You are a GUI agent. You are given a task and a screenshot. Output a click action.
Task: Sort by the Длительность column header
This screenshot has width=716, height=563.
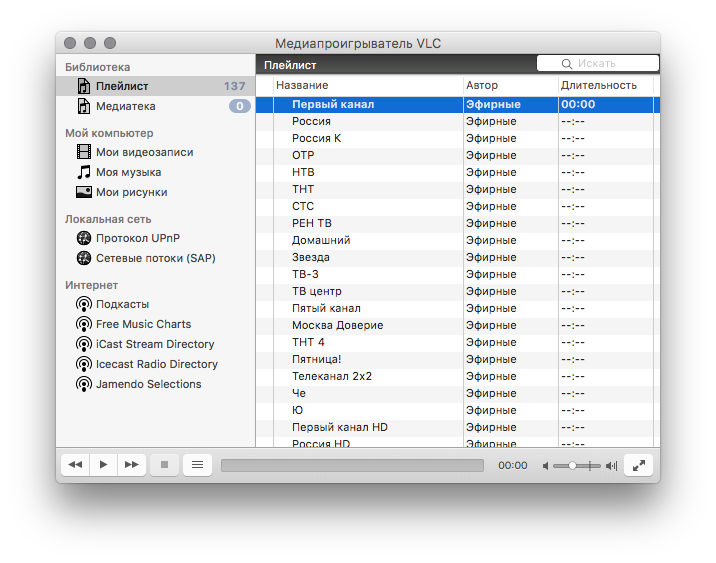pos(606,85)
